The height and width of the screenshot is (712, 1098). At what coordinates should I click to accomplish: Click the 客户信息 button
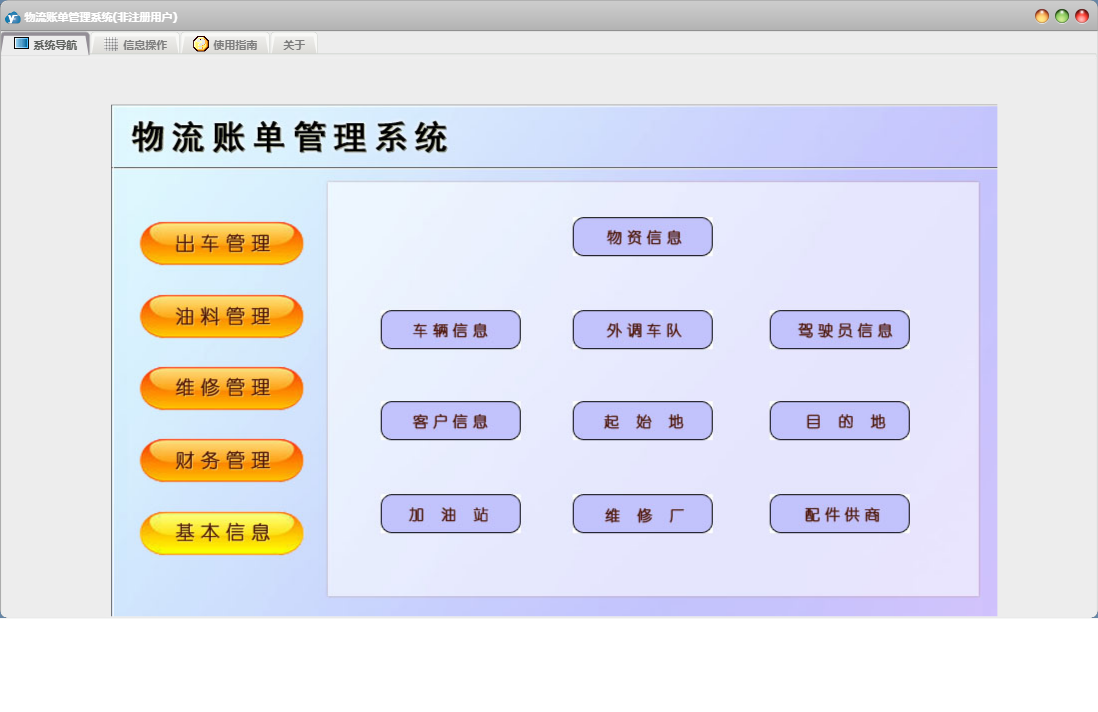click(x=451, y=421)
